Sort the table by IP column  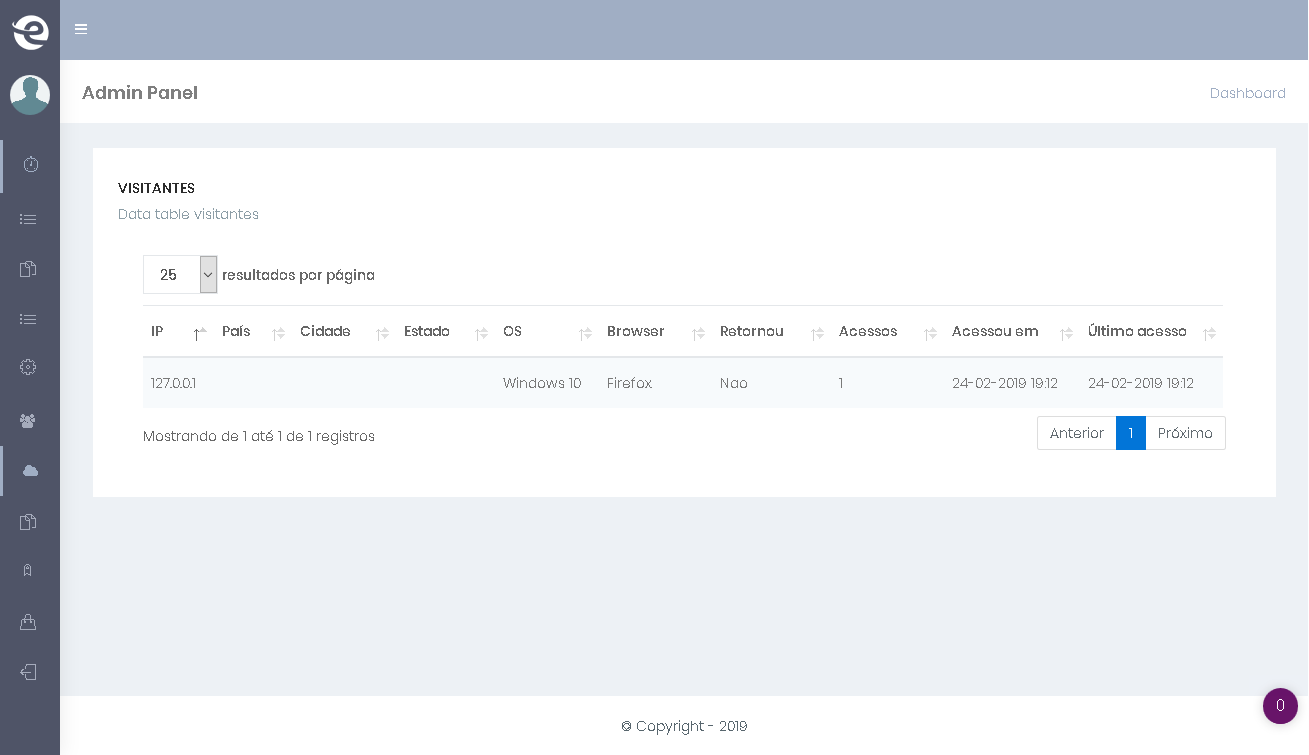pos(178,332)
